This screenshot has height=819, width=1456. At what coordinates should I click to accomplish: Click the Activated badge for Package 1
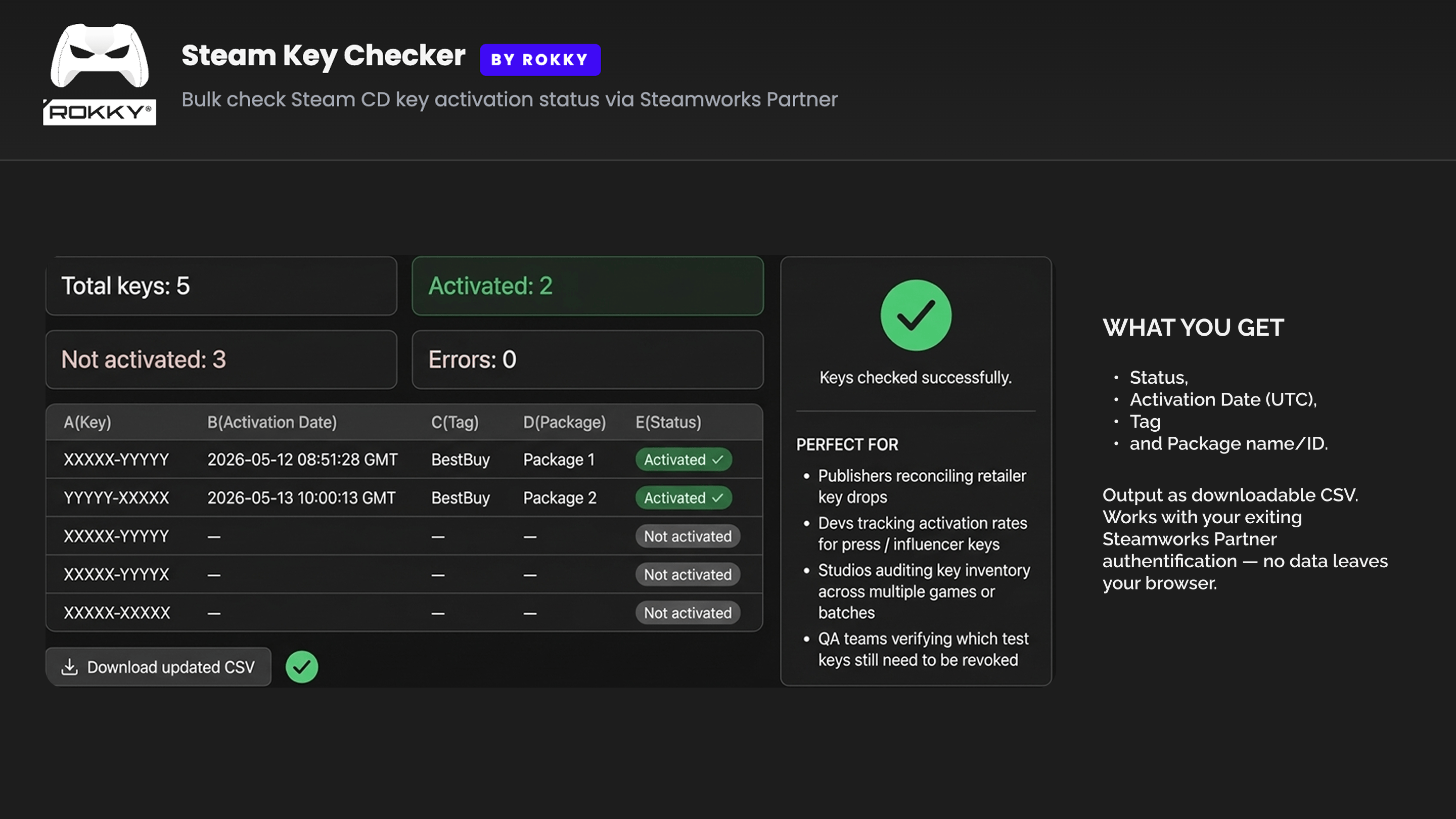coord(684,460)
